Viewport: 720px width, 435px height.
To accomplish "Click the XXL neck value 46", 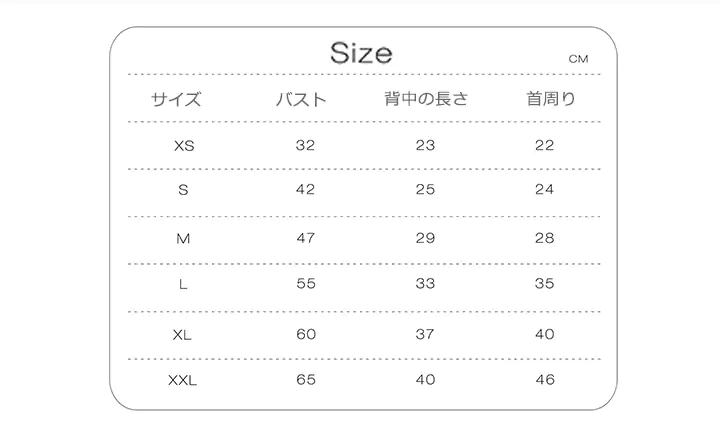I will 544,380.
